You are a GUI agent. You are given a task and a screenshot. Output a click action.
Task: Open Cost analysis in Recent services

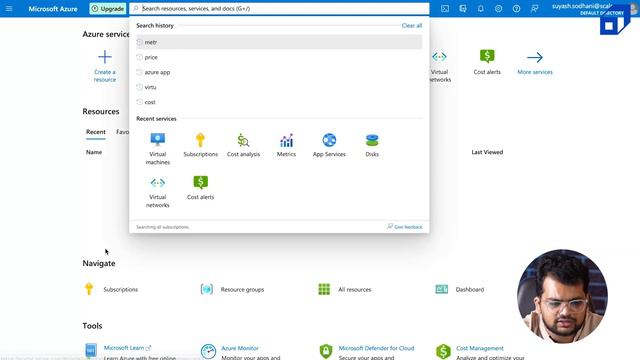point(243,145)
